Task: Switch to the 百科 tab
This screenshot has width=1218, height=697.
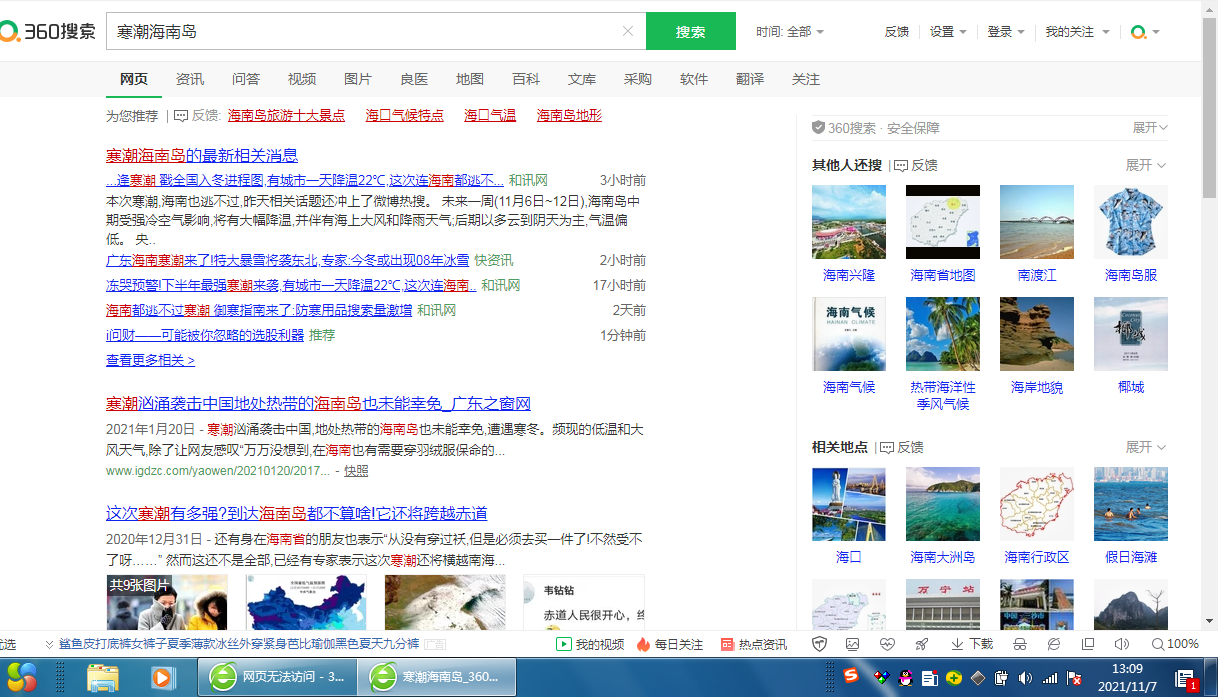Action: coord(526,79)
